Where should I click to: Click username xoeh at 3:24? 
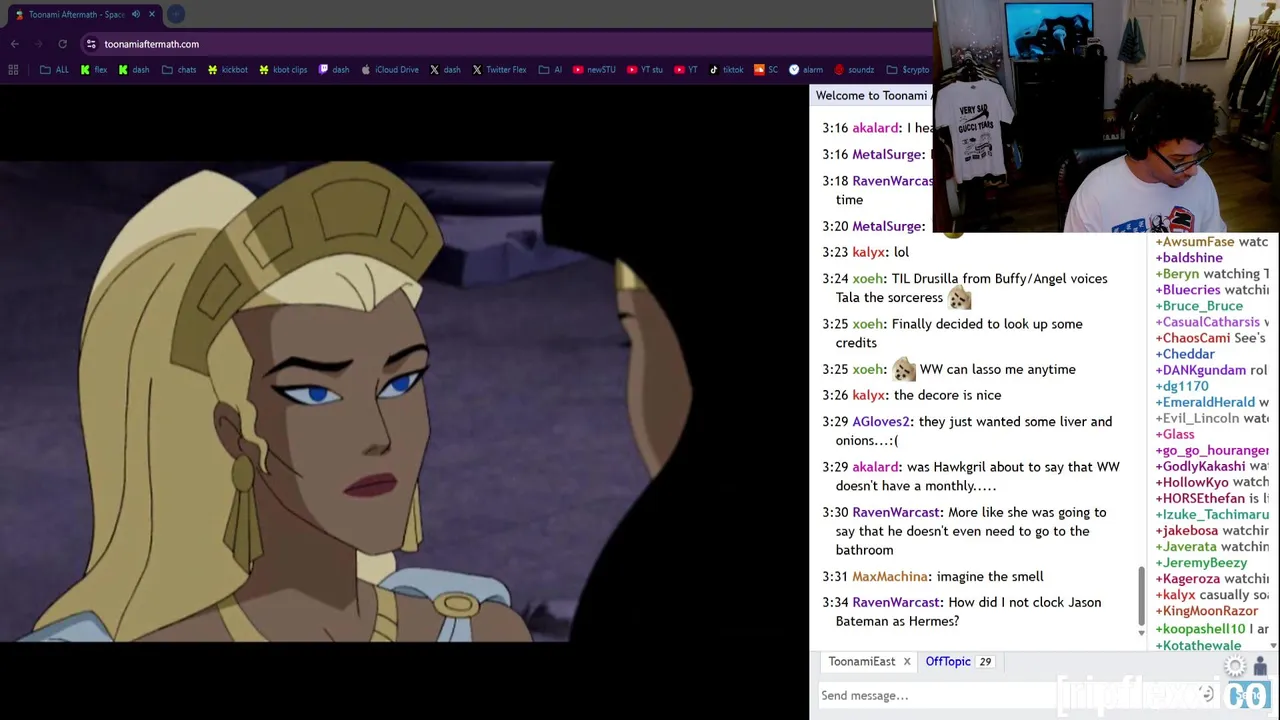[x=868, y=279]
